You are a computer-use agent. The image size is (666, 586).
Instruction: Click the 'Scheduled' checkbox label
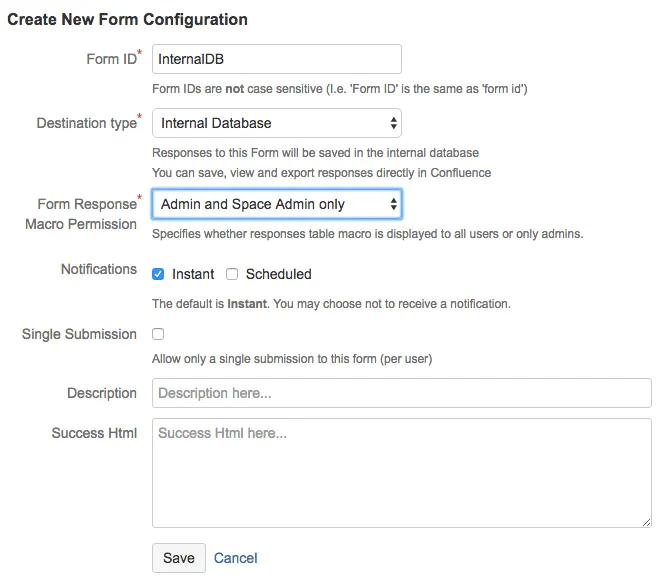click(279, 274)
